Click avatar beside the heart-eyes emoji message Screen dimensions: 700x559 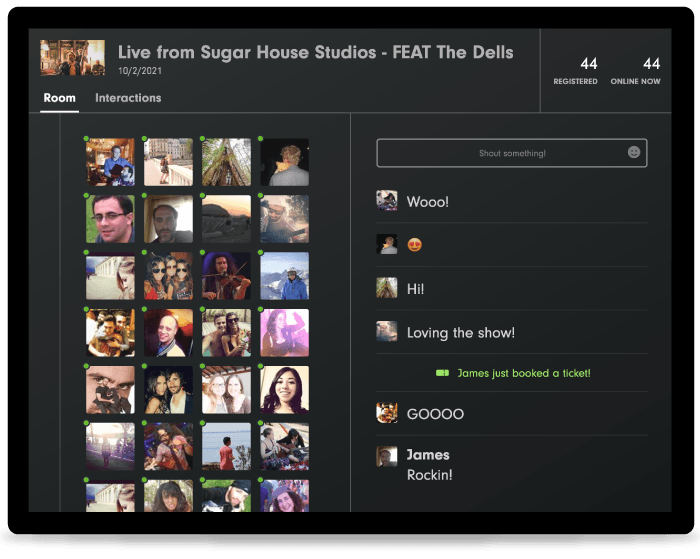click(x=387, y=244)
